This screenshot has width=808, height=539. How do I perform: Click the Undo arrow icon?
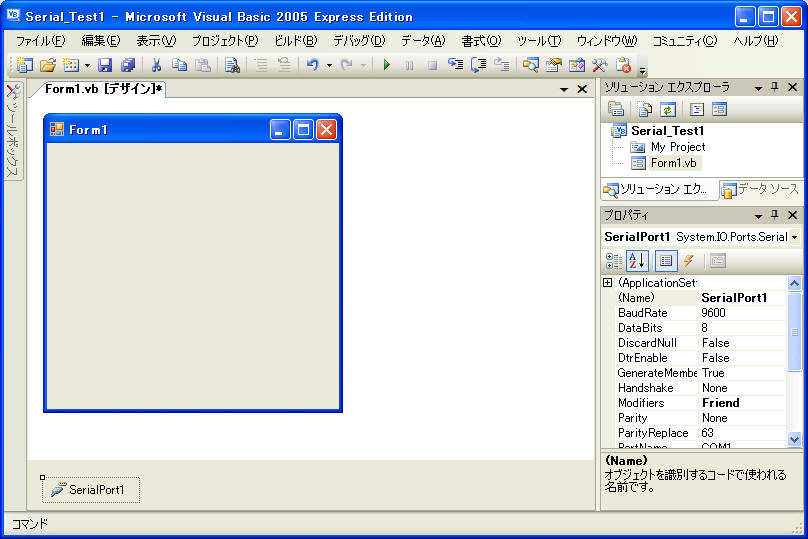click(312, 65)
